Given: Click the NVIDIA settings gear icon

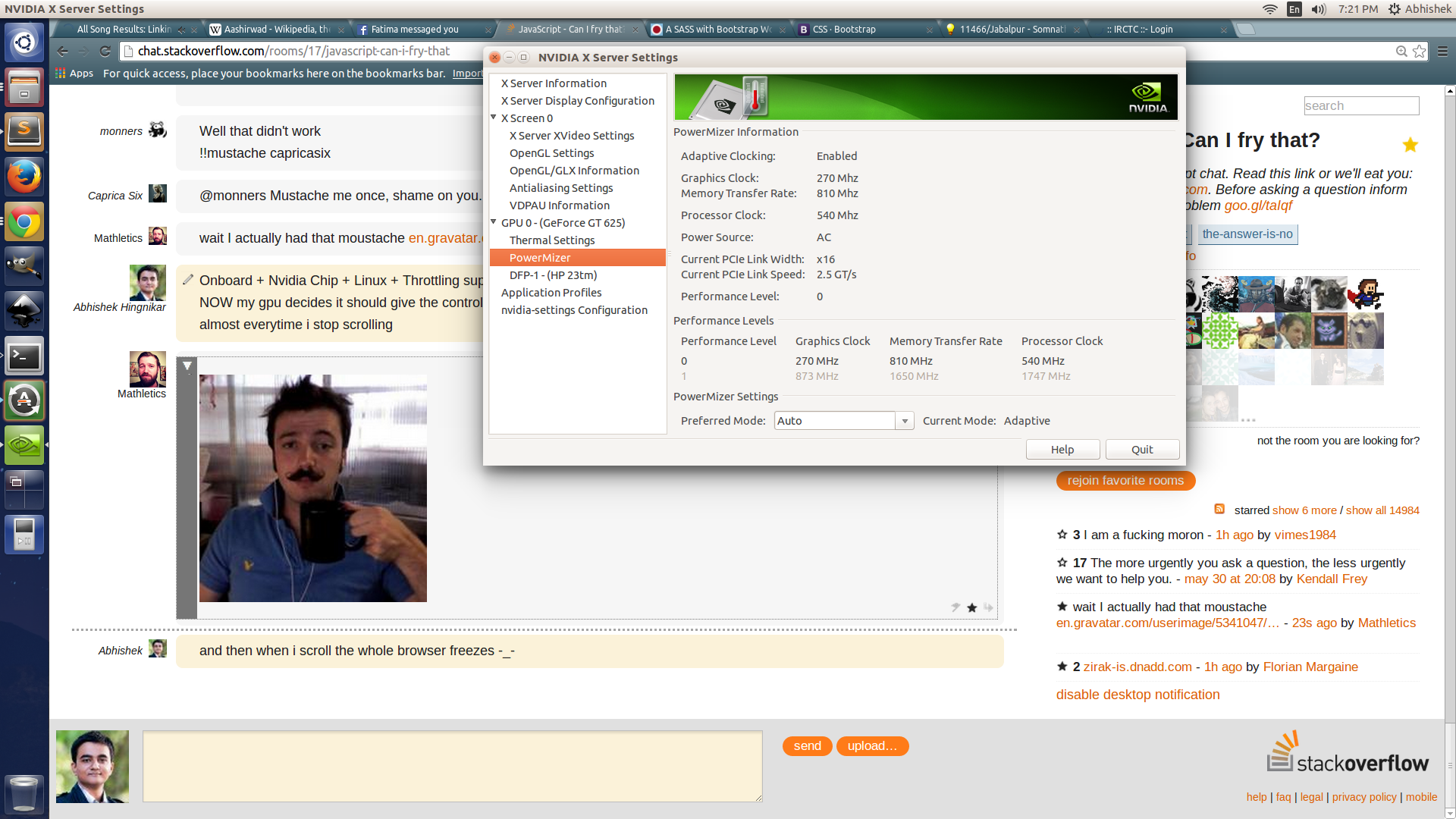Looking at the screenshot, I should point(25,446).
